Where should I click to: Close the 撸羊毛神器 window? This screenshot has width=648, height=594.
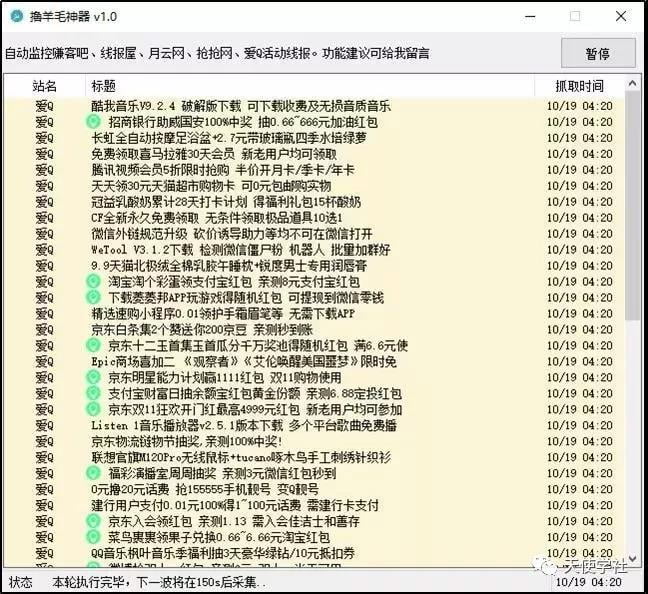pos(621,17)
